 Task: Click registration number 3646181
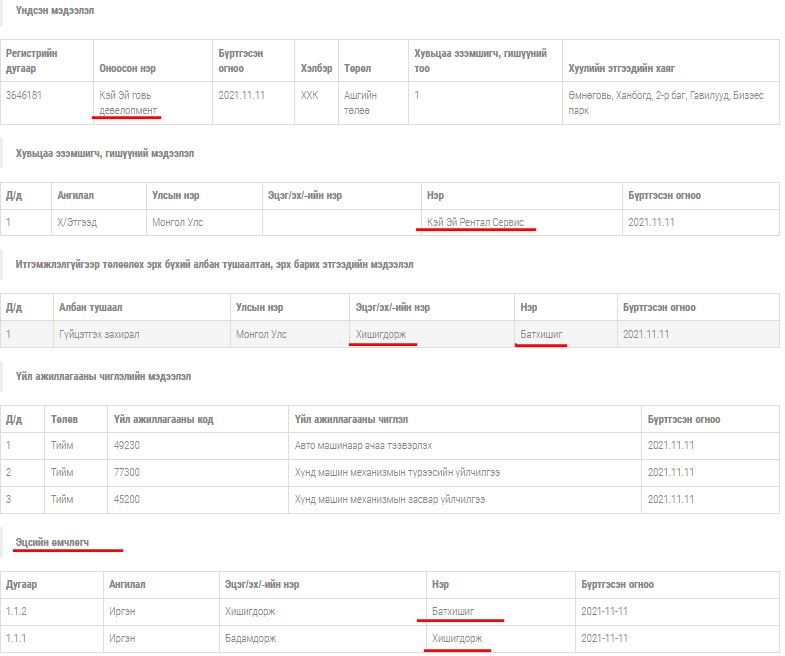click(x=24, y=95)
